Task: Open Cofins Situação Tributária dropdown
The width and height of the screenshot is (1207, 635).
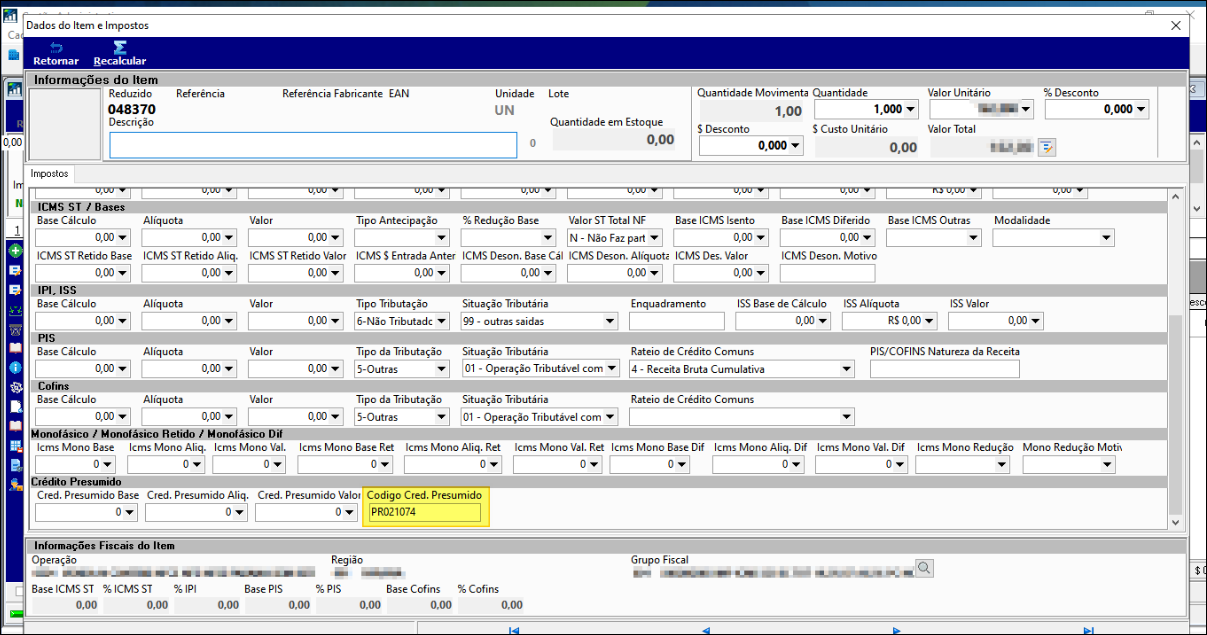Action: pyautogui.click(x=609, y=417)
